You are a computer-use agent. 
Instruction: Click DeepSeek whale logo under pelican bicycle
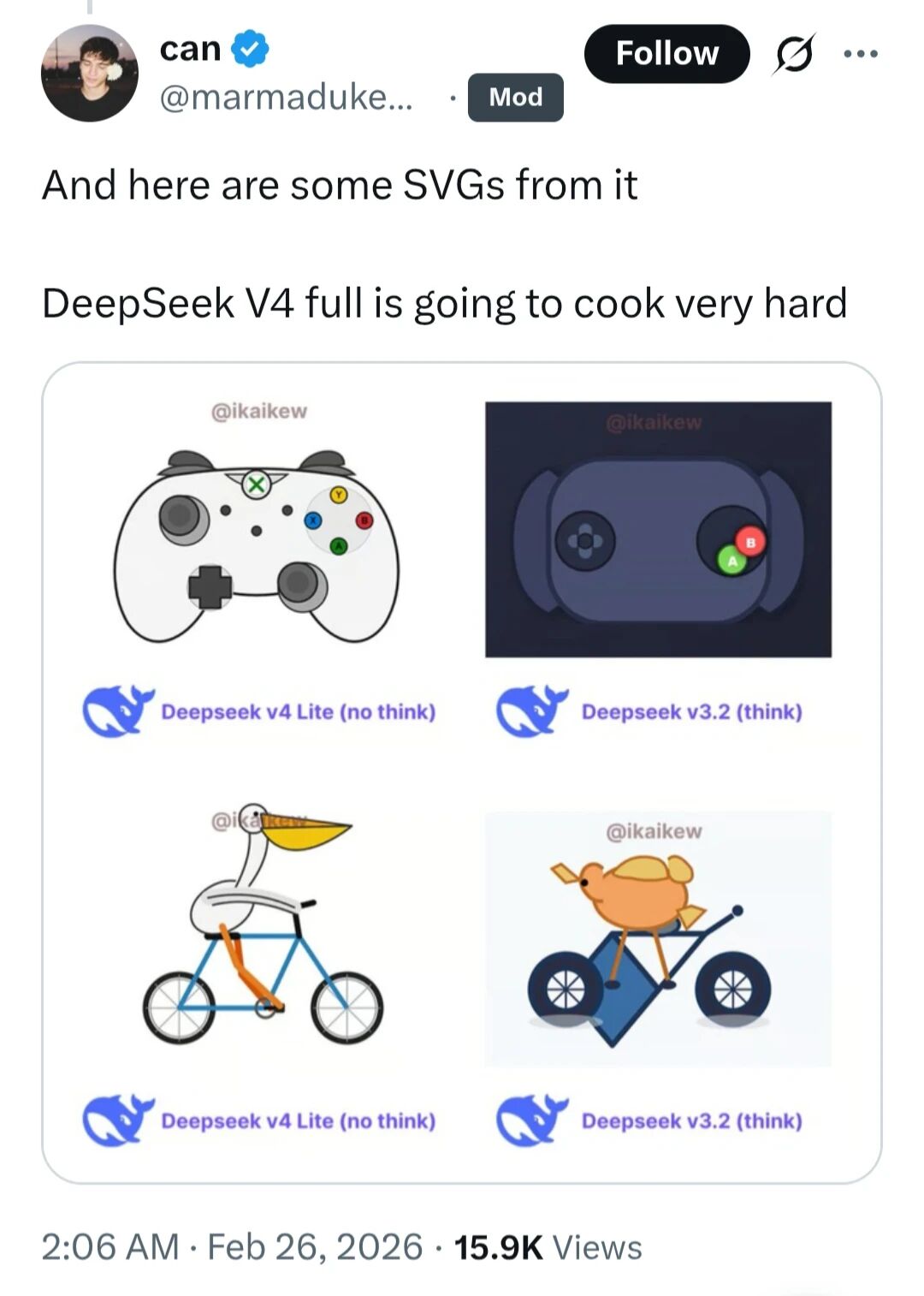118,1121
